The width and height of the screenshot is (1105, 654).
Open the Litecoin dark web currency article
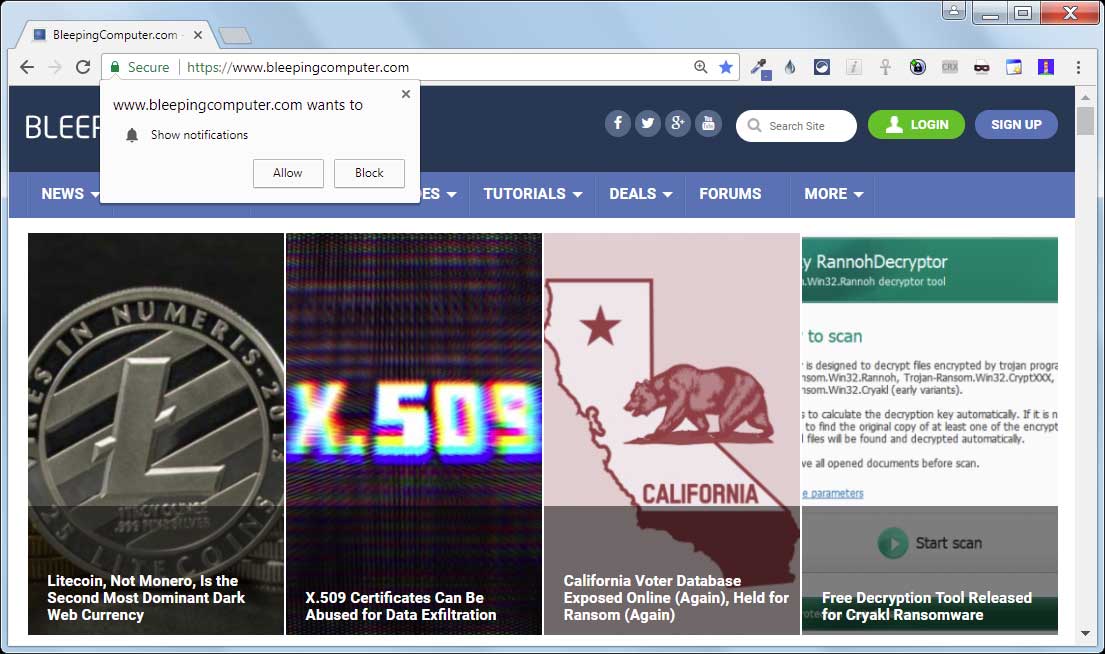(x=156, y=434)
